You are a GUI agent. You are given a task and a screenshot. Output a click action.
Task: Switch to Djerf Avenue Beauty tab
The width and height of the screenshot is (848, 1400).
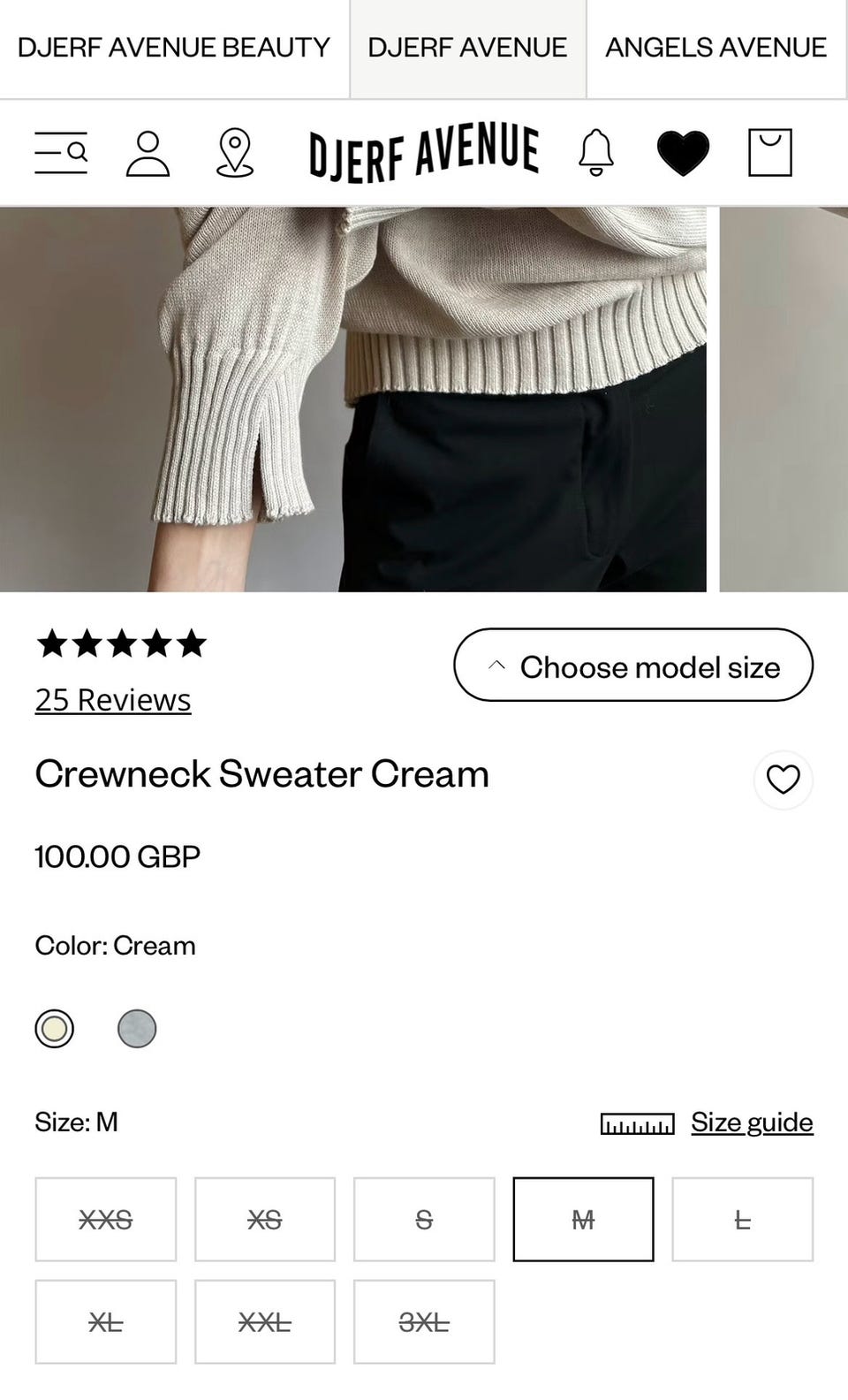(x=174, y=48)
